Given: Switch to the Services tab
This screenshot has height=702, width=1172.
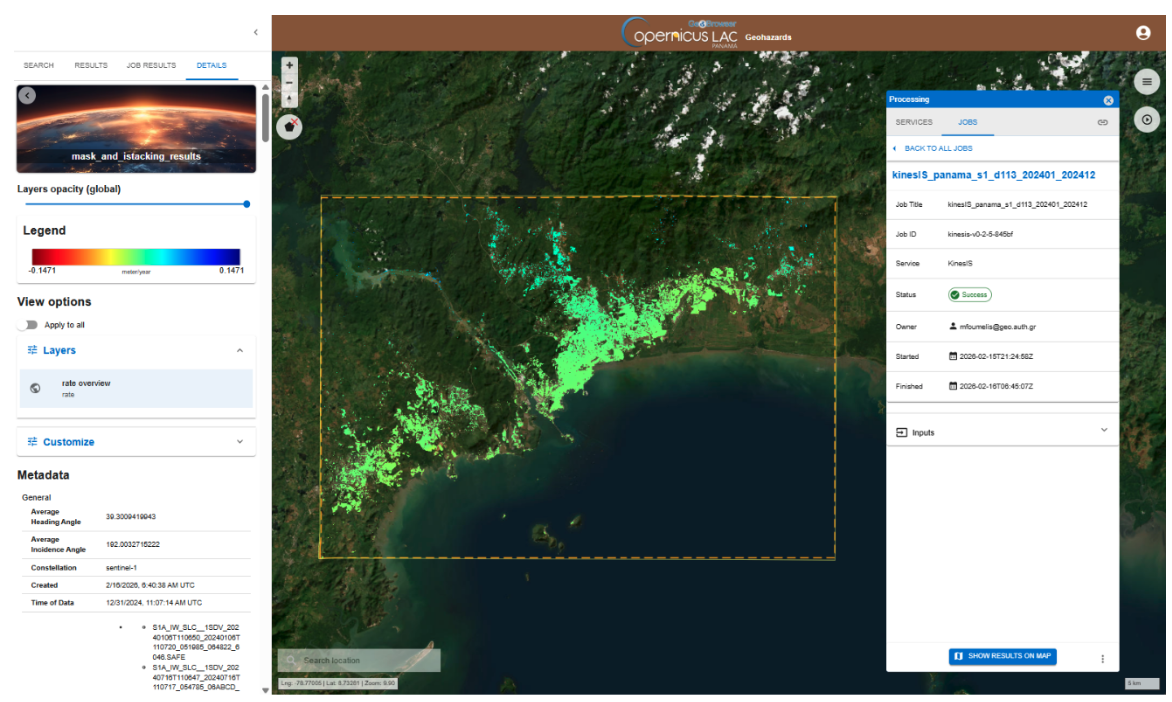Looking at the screenshot, I should pyautogui.click(x=914, y=122).
